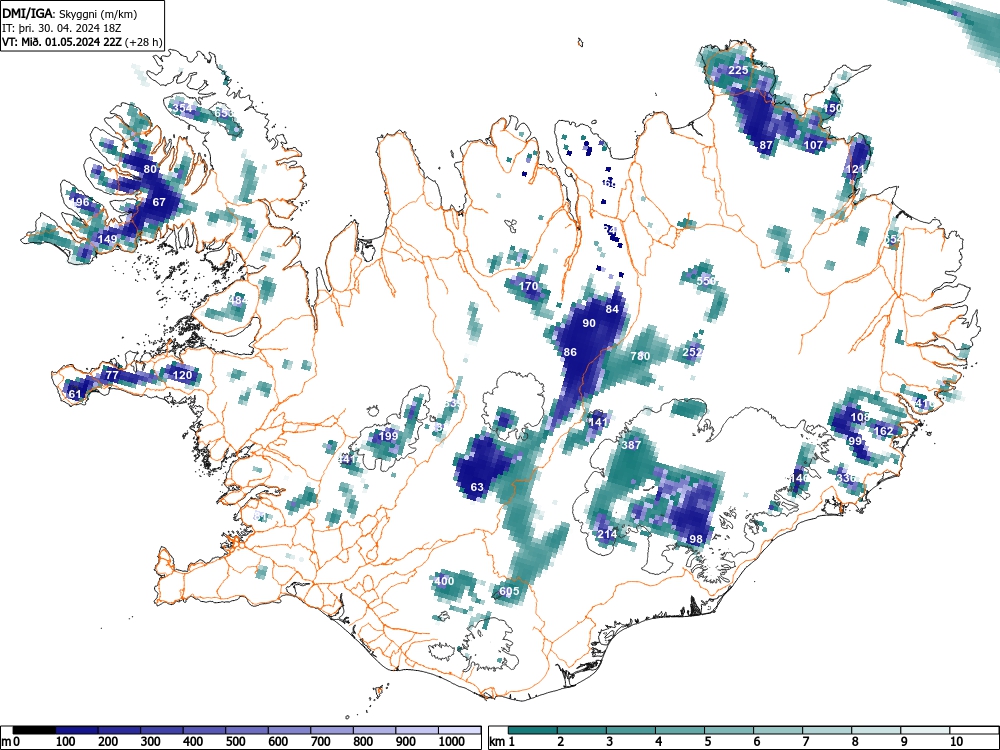Click the darkest blue 100–200 m legend swatch
The image size is (1000, 750).
pos(77,730)
